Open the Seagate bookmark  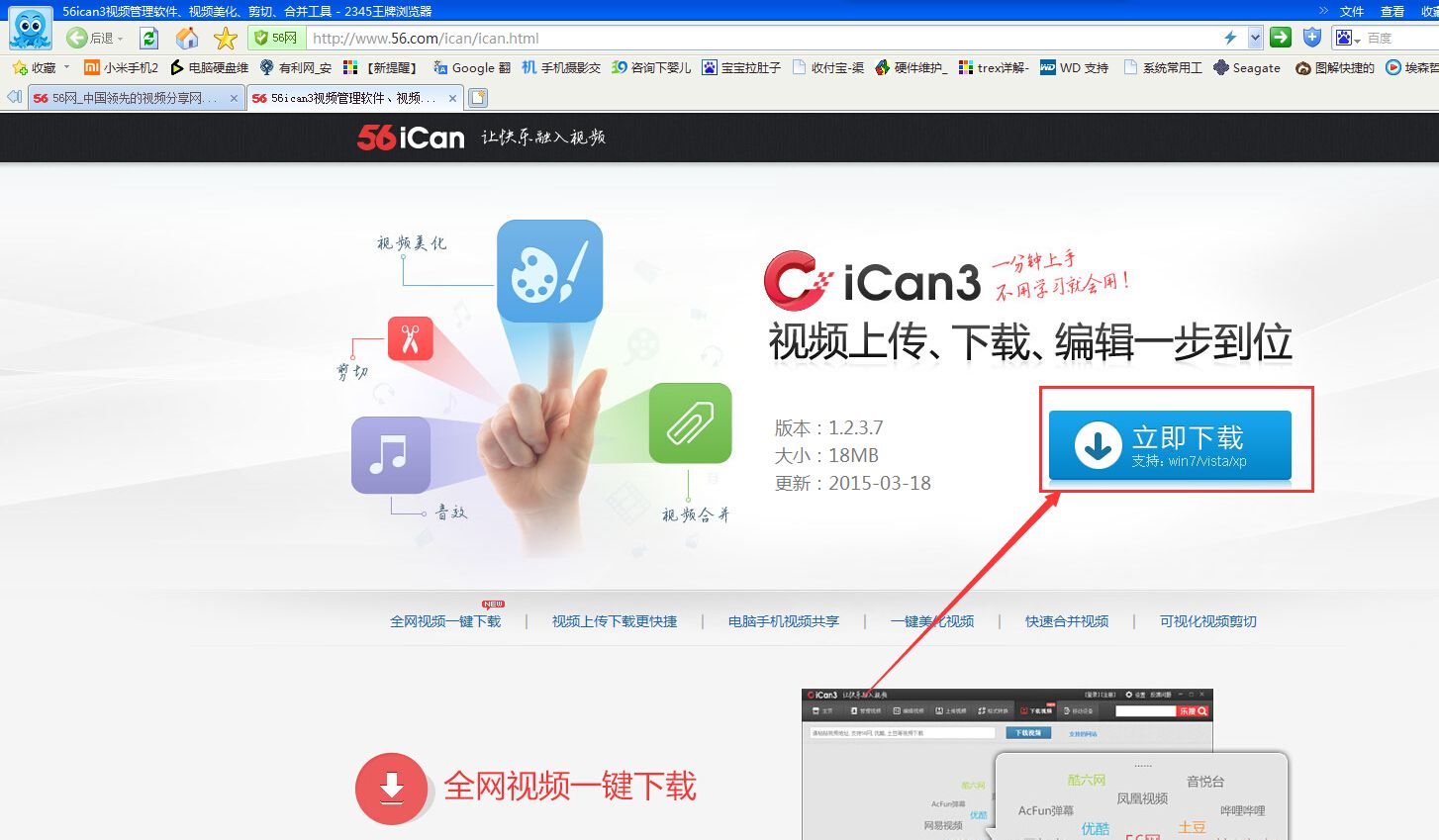(1247, 67)
